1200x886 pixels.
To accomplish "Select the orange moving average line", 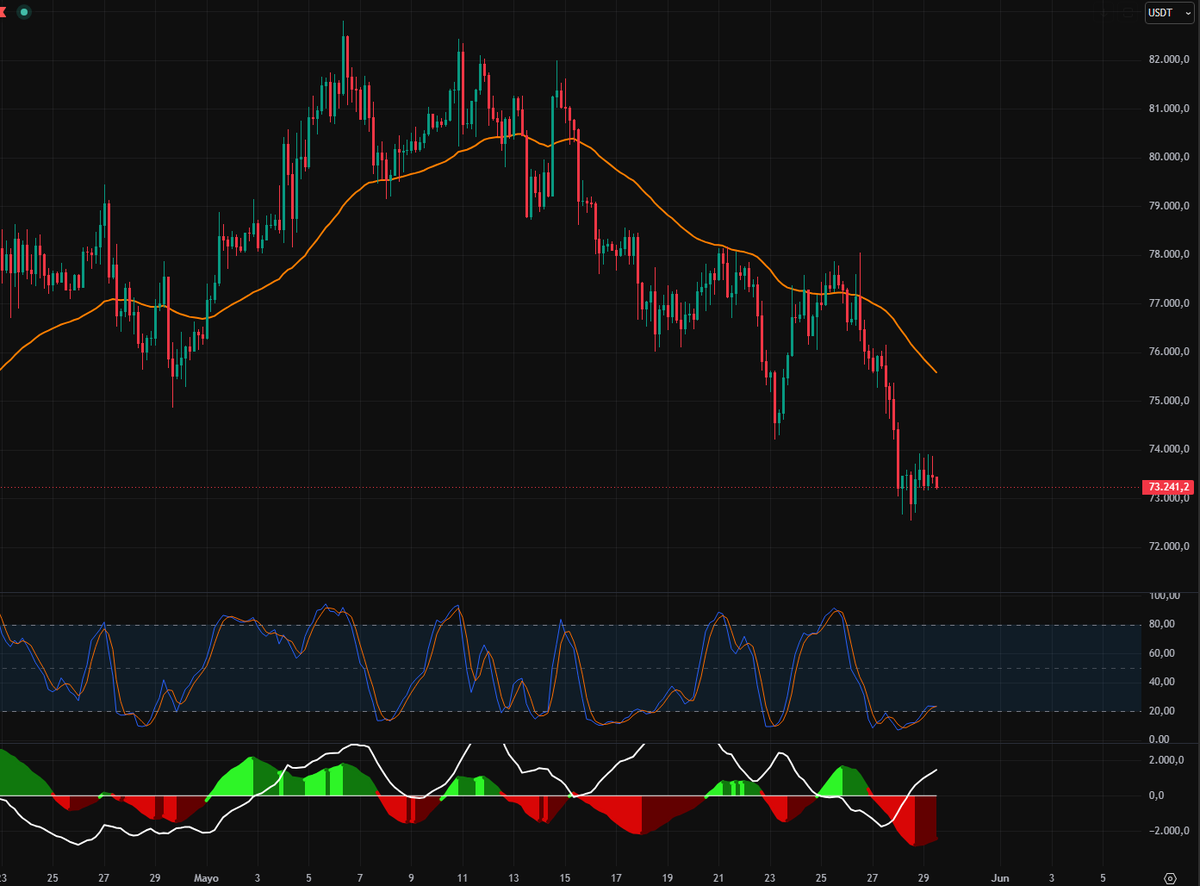I will (640, 186).
